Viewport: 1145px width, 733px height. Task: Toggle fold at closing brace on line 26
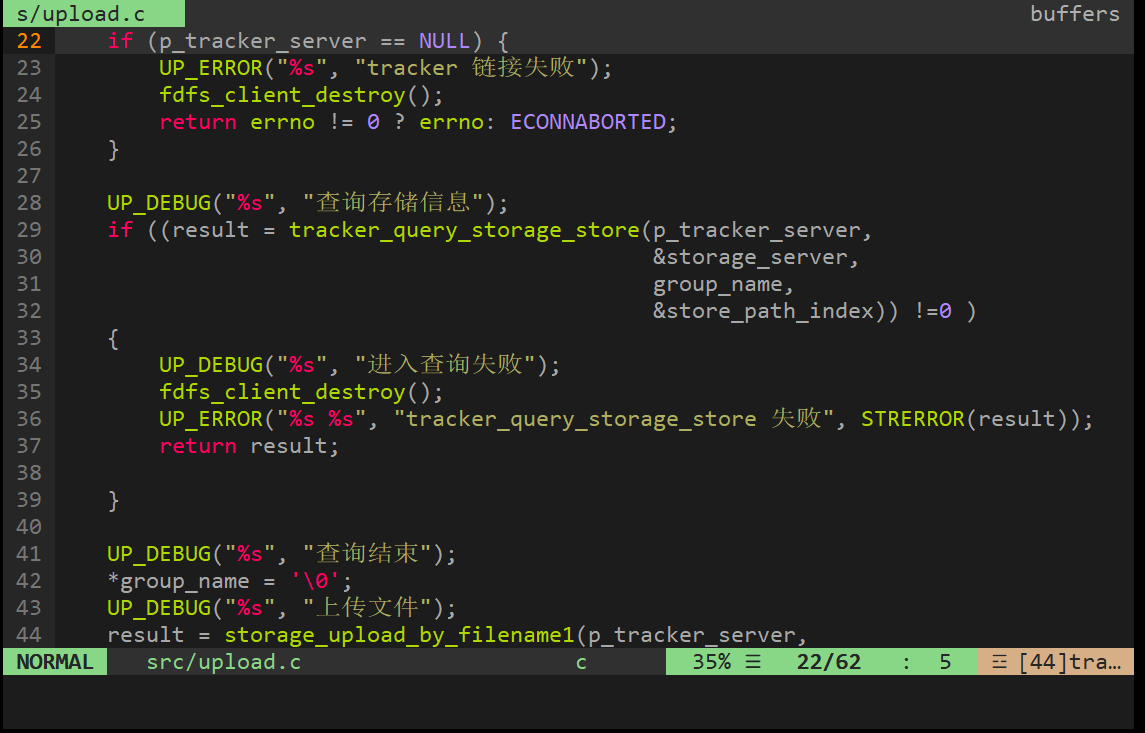113,148
